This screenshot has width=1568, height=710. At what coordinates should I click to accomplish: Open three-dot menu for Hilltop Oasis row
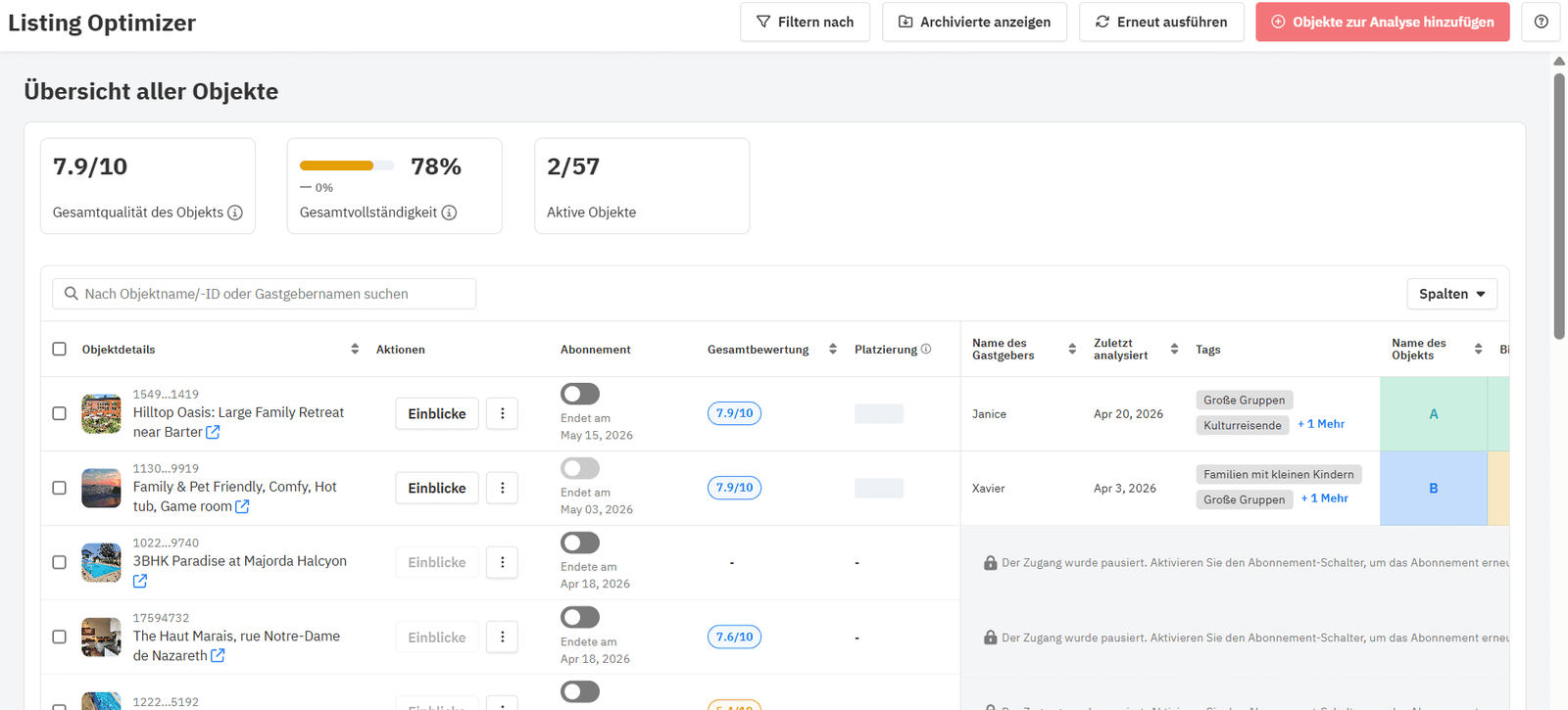(503, 413)
